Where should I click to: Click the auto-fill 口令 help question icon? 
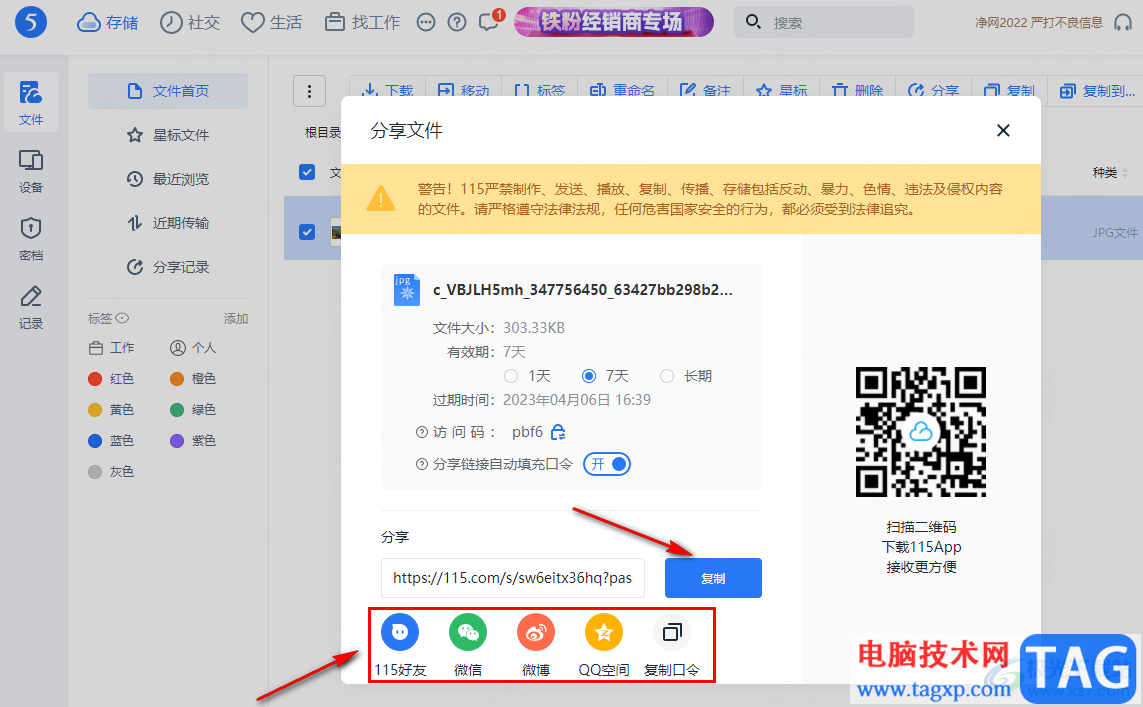point(421,464)
